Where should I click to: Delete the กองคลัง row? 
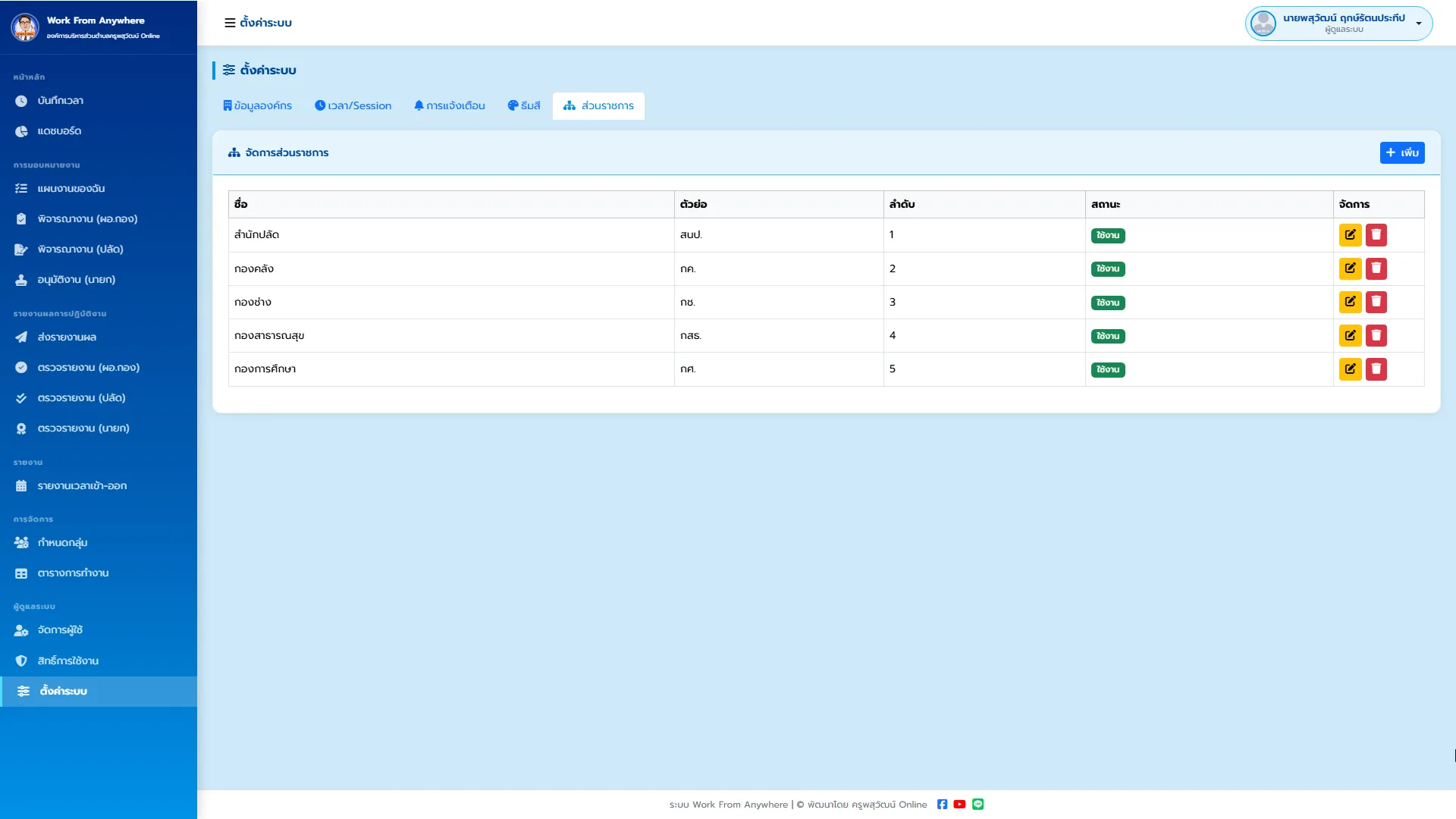(x=1376, y=268)
